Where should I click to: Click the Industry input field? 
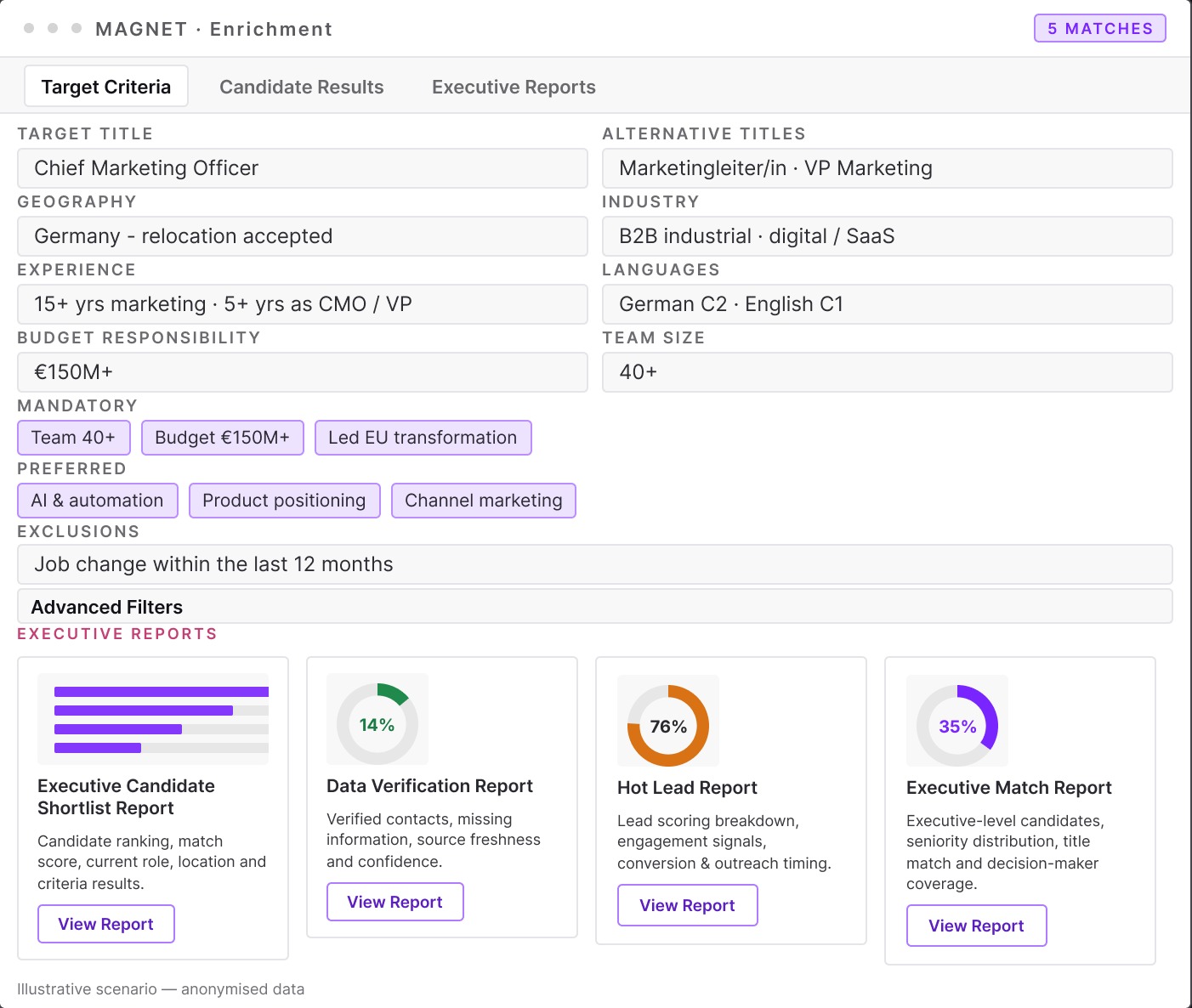(888, 236)
